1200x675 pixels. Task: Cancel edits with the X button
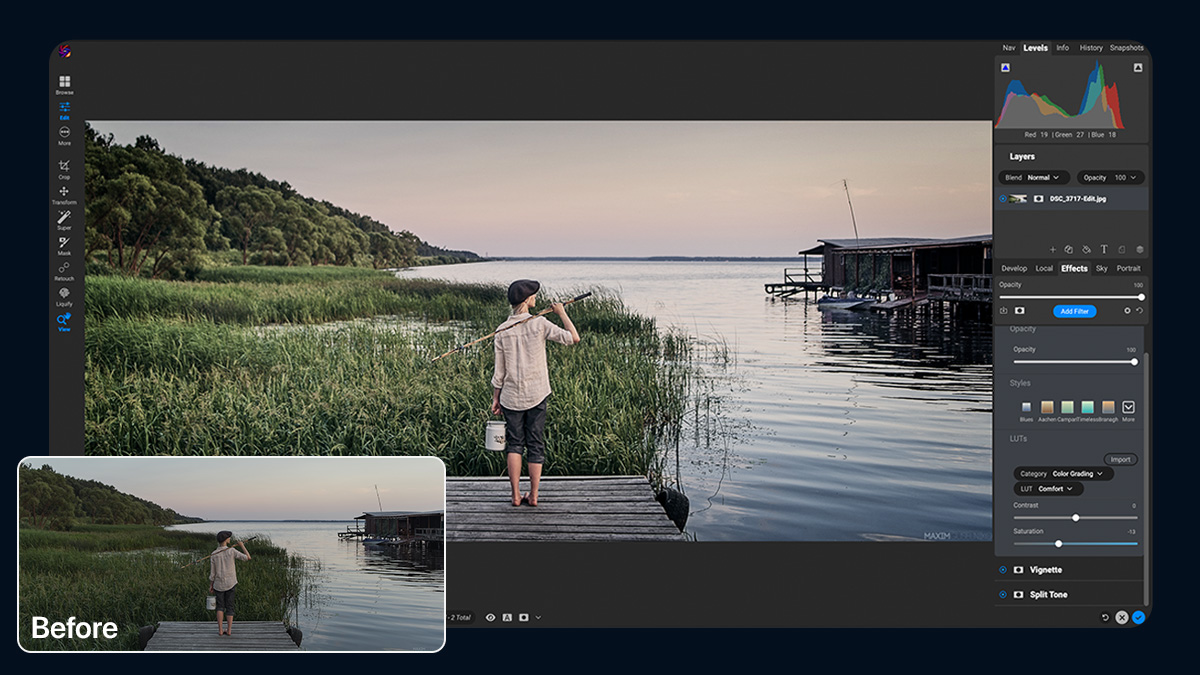tap(1122, 617)
